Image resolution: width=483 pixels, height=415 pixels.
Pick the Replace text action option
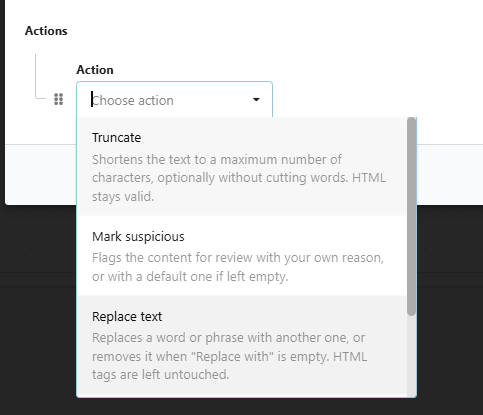click(x=242, y=346)
